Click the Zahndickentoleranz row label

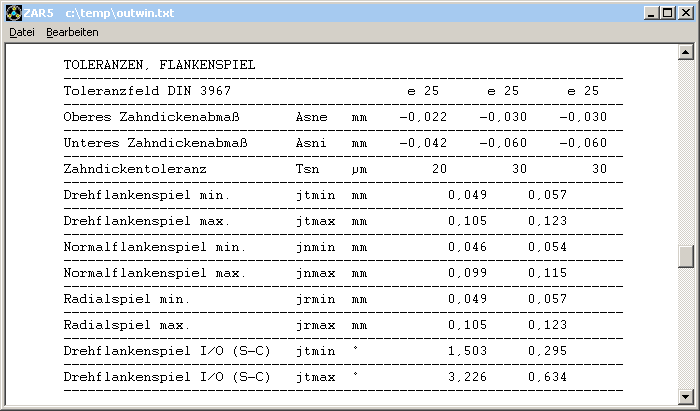(x=135, y=169)
